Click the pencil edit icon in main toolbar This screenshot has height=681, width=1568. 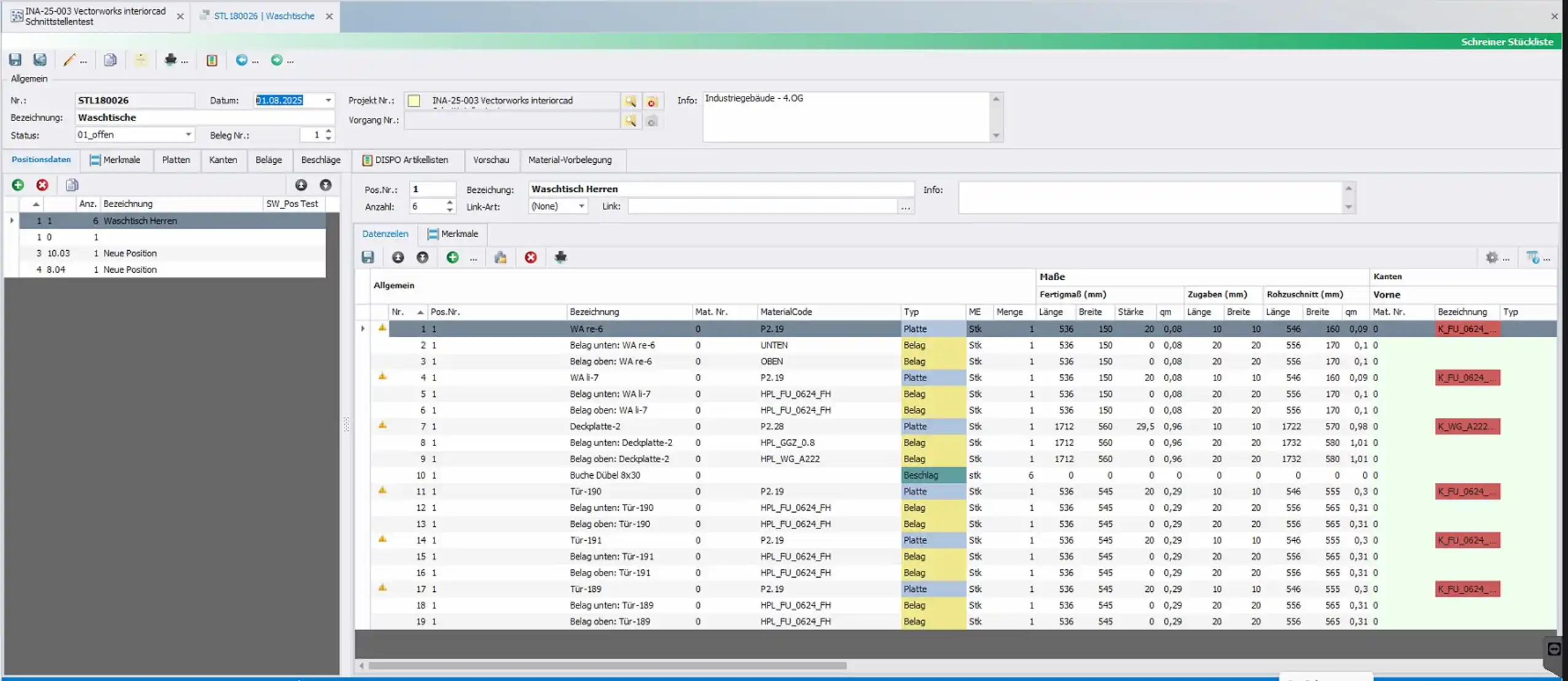coord(69,60)
